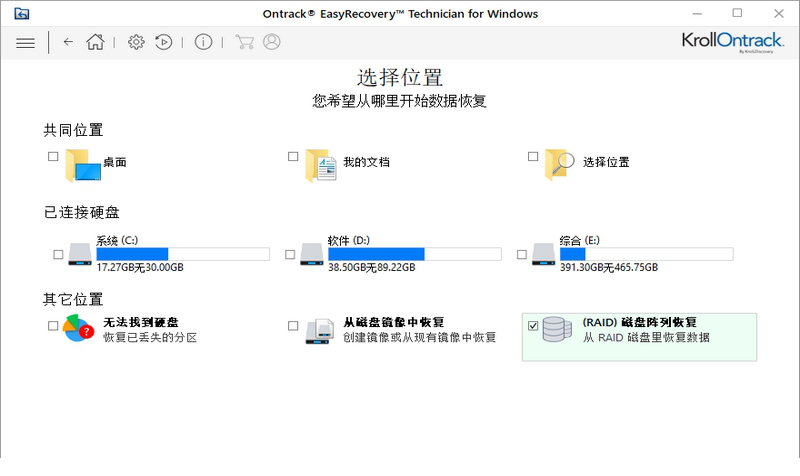Click the 38.50GB无89.22GB size text
This screenshot has height=476, width=800.
pyautogui.click(x=371, y=267)
